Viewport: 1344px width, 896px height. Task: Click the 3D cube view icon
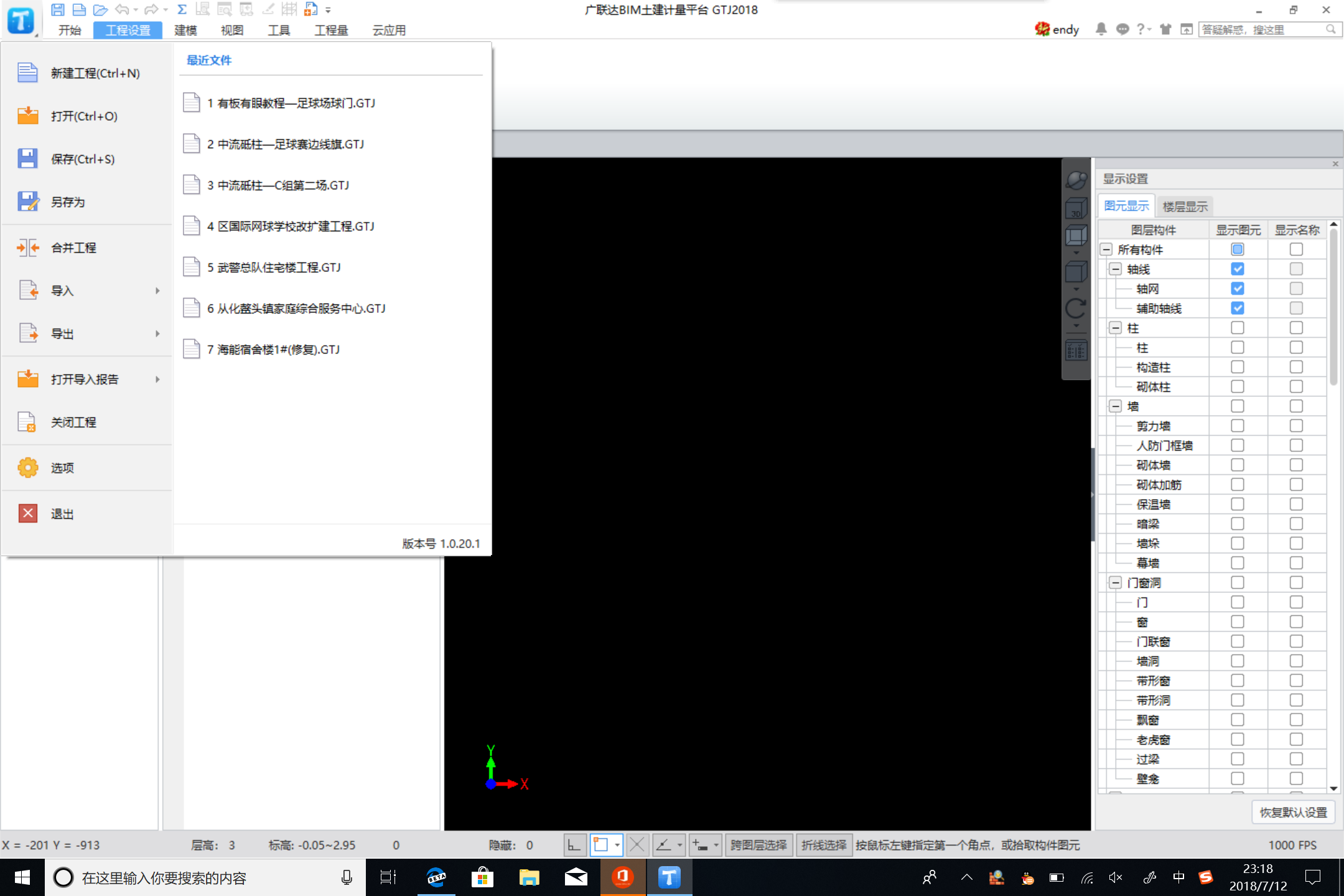tap(1076, 209)
